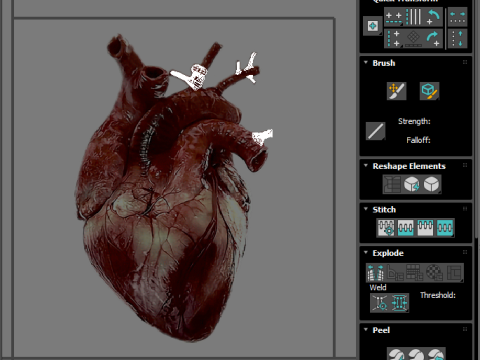Click the Flatten Custom icon
Viewport: 480px width, 360px height.
pos(454,273)
